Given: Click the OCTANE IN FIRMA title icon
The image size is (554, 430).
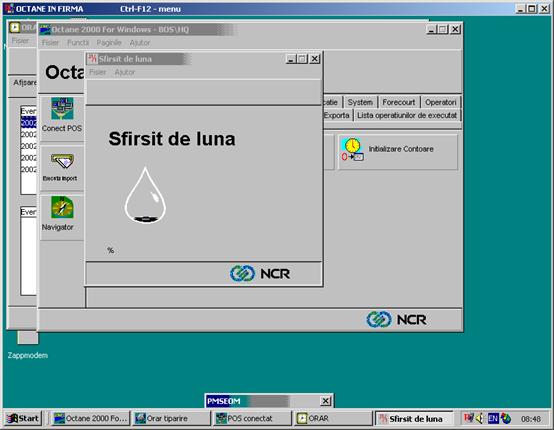Looking at the screenshot, I should [x=10, y=8].
